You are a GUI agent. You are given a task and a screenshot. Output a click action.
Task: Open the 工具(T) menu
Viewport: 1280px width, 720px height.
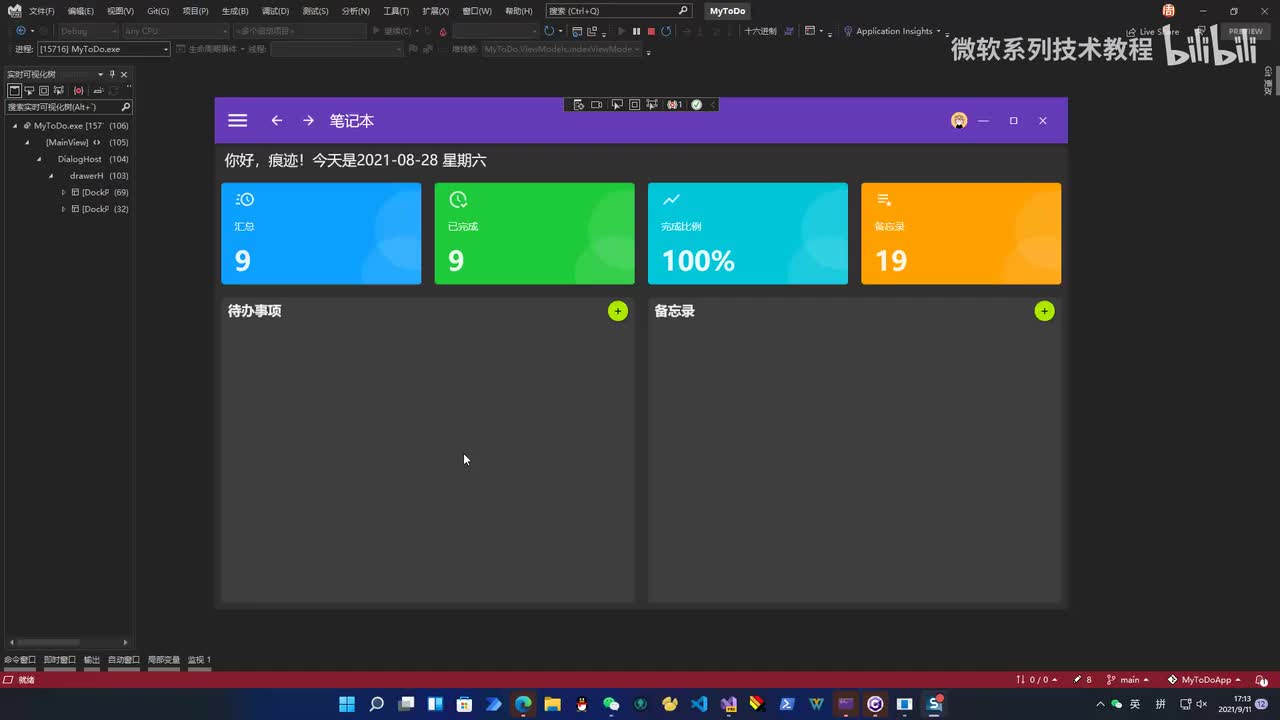396,11
